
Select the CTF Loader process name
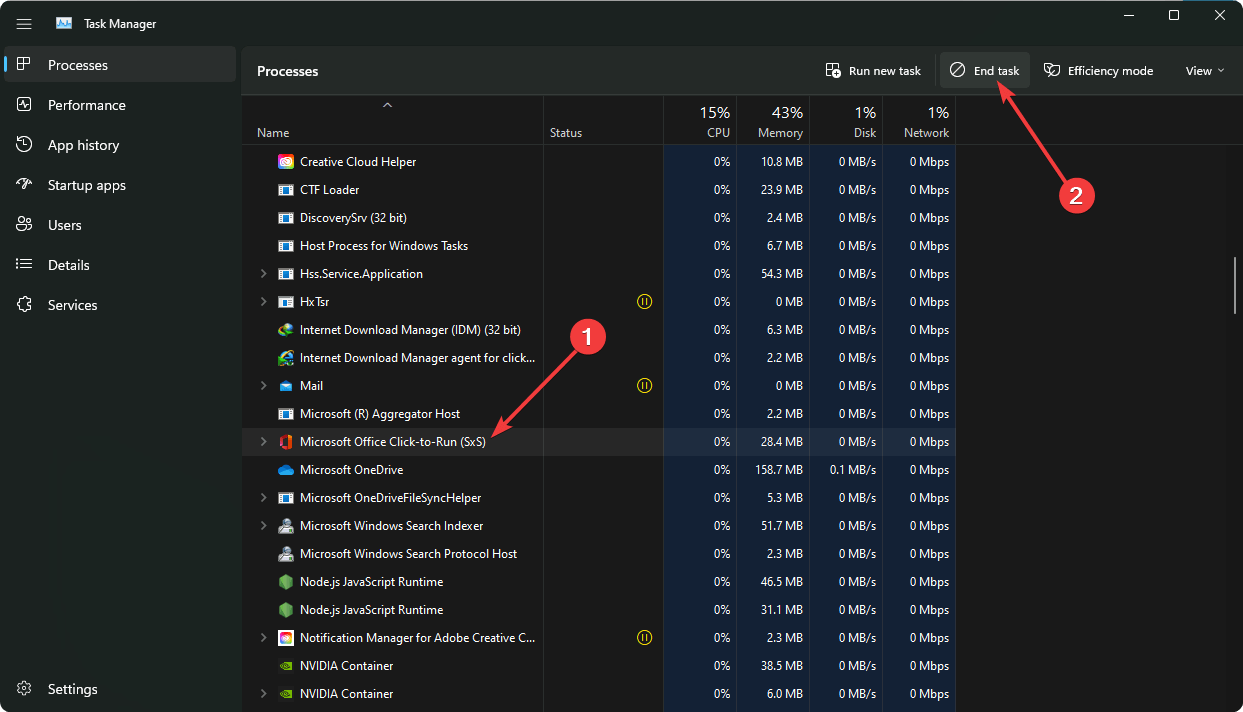(329, 190)
